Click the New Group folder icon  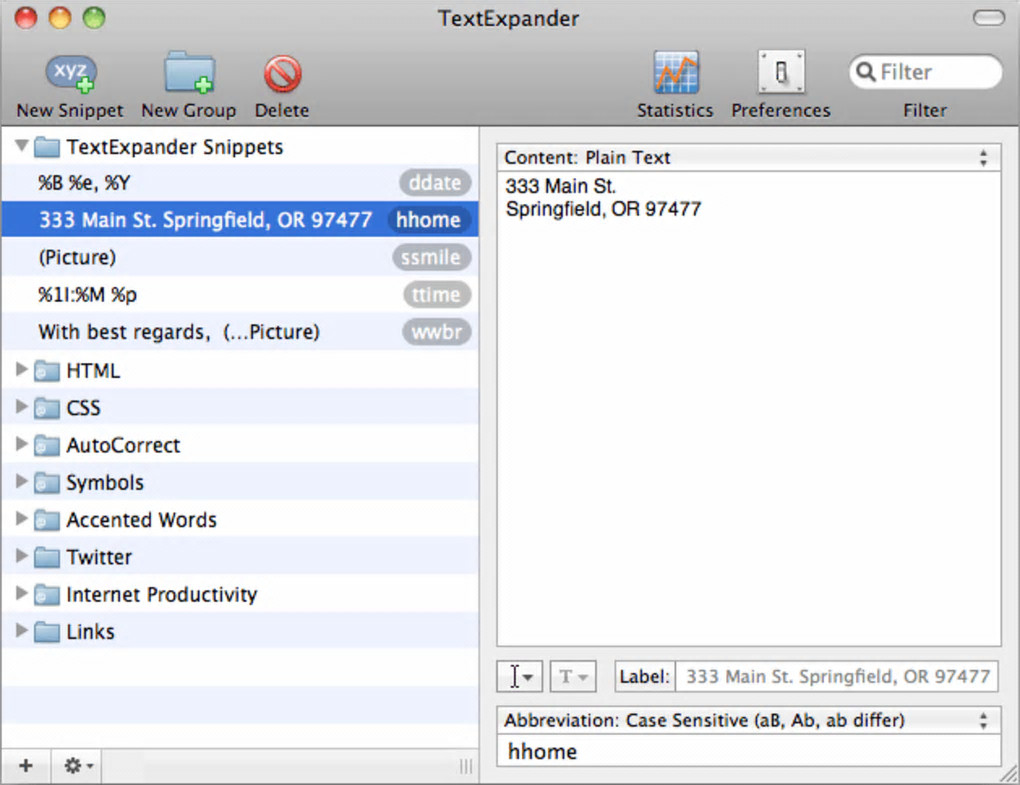(x=189, y=75)
